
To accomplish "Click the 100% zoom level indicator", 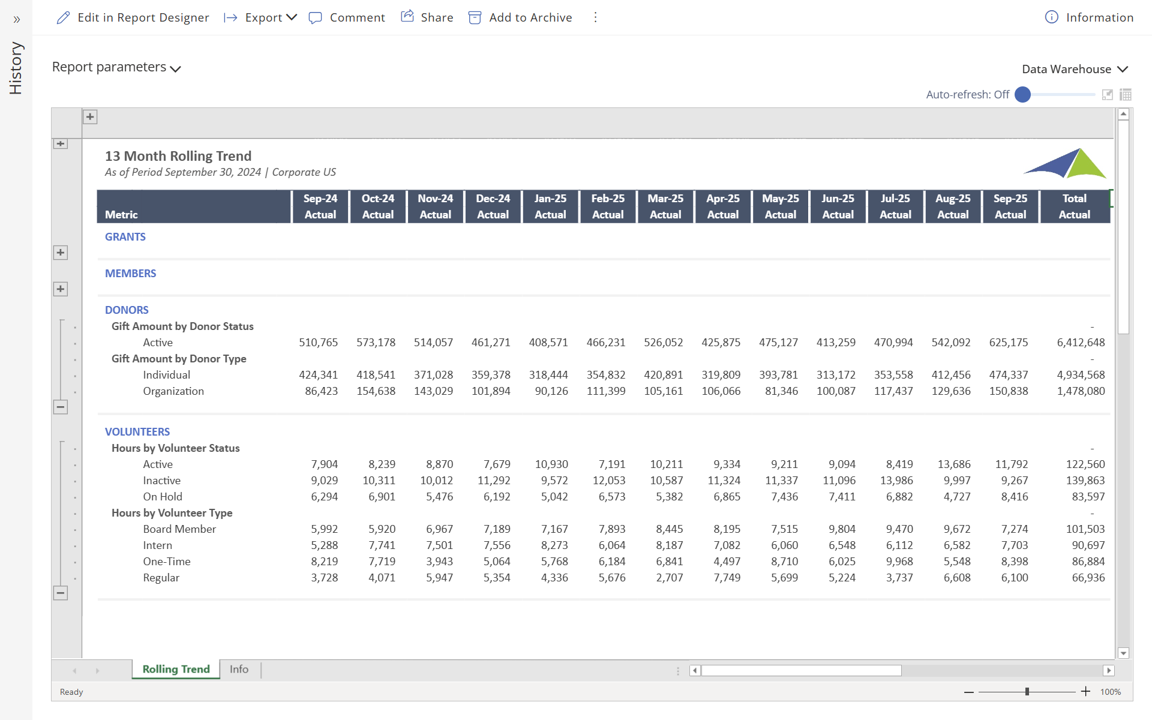I will coord(1111,692).
